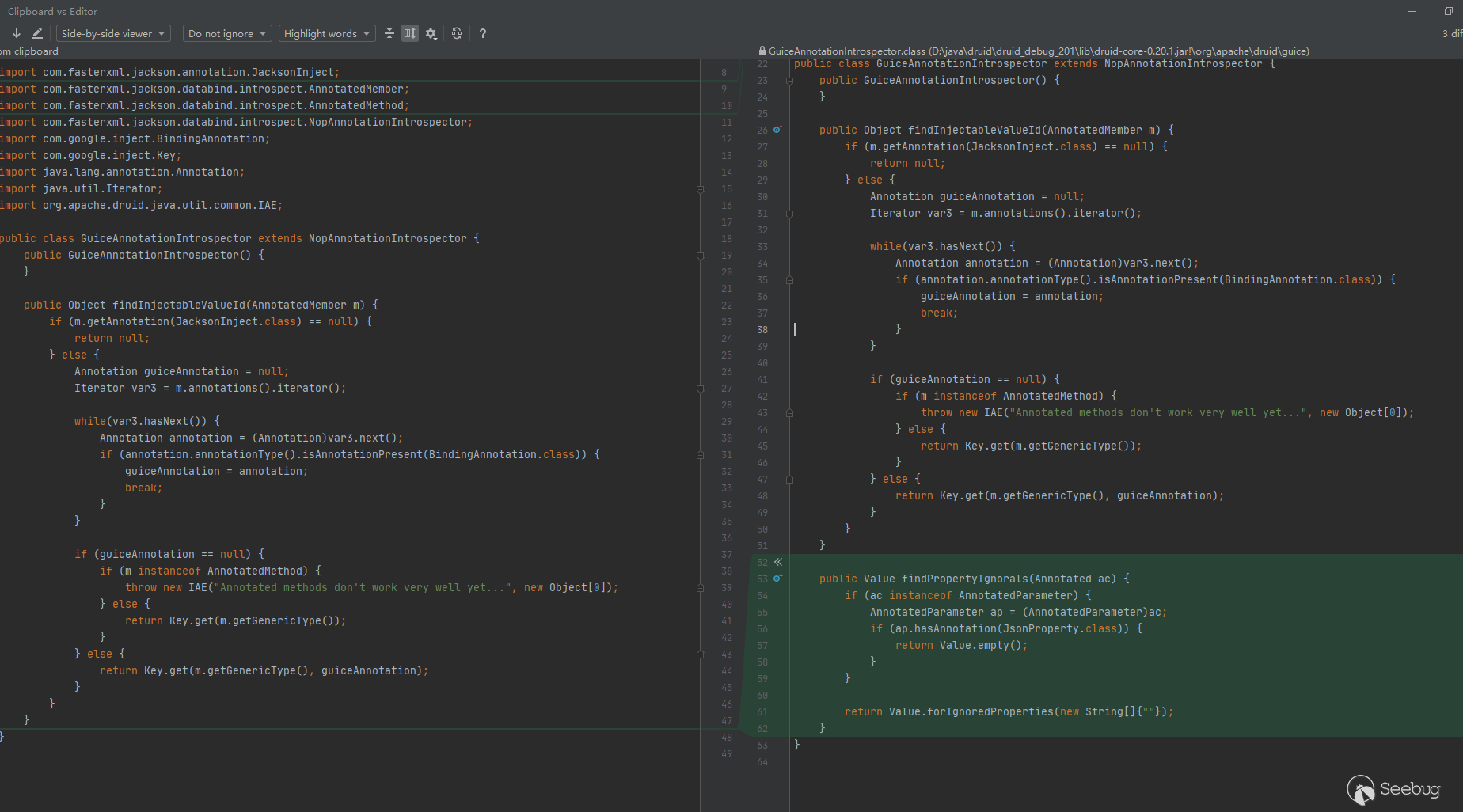
Task: Restore the window with title bar button
Action: click(x=1448, y=11)
